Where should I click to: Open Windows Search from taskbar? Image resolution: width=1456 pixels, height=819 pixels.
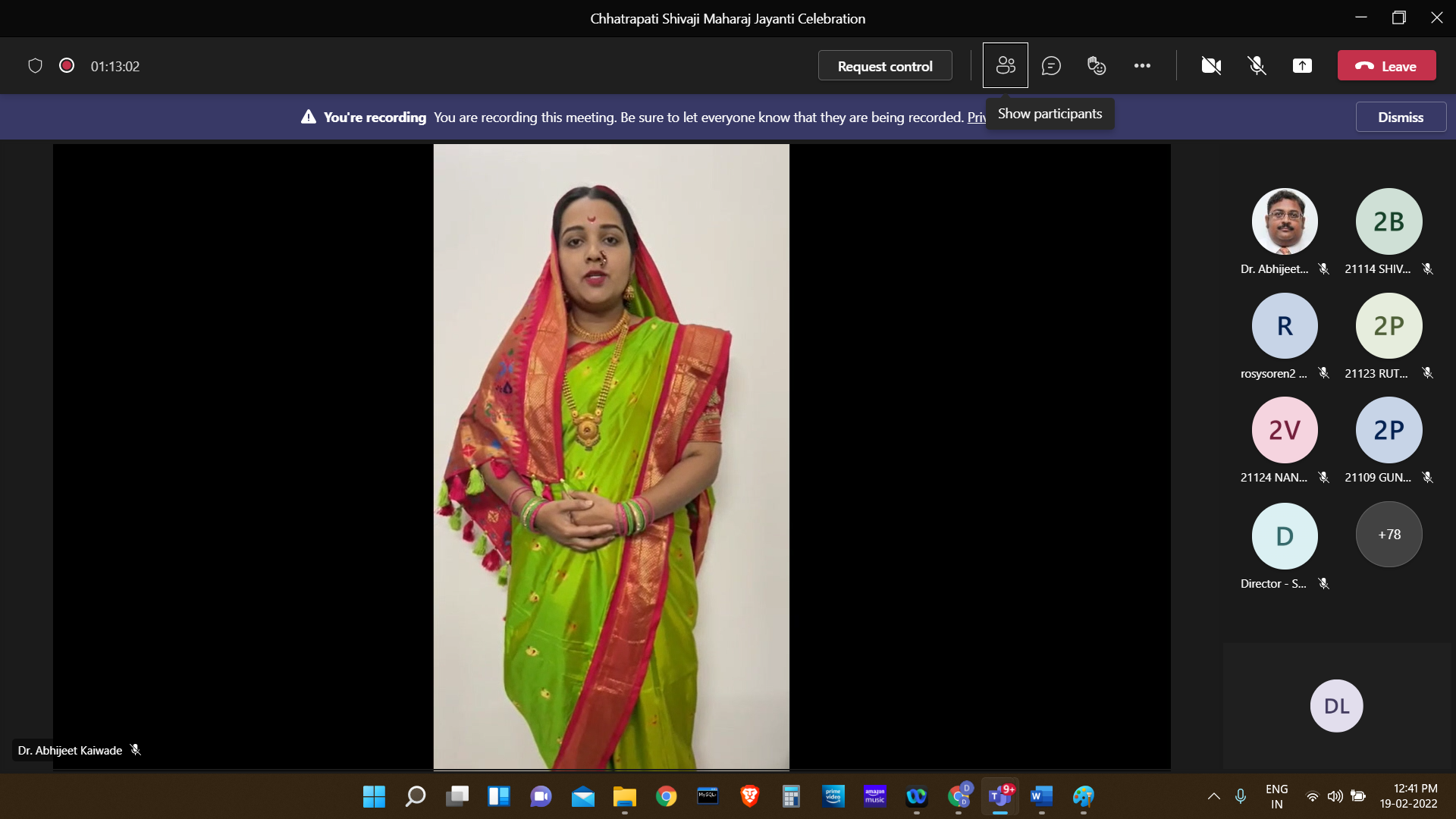click(x=416, y=796)
